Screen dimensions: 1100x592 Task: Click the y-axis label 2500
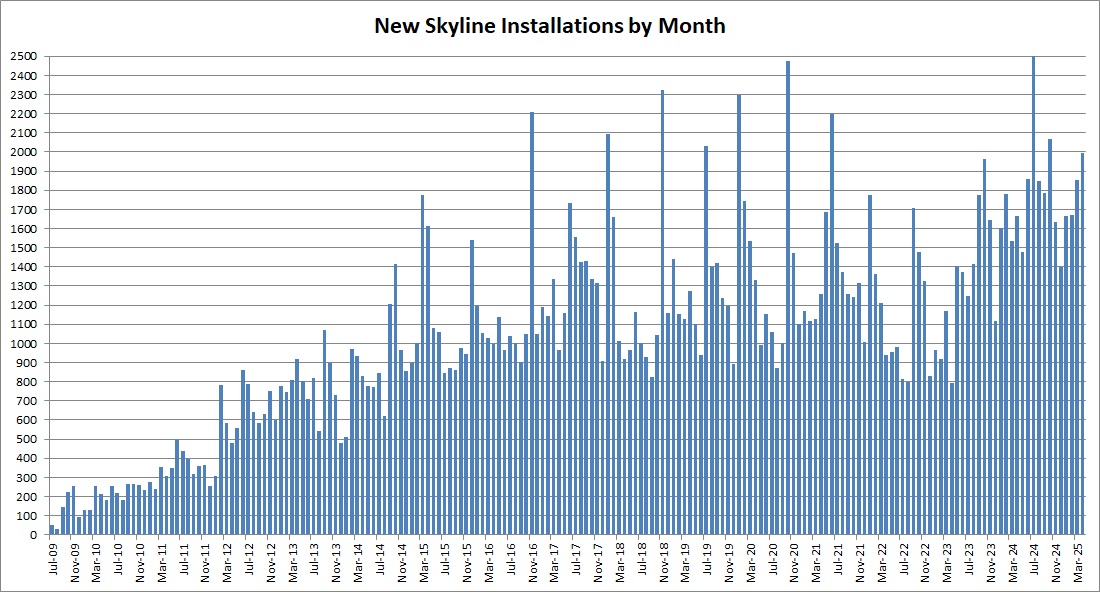point(24,56)
